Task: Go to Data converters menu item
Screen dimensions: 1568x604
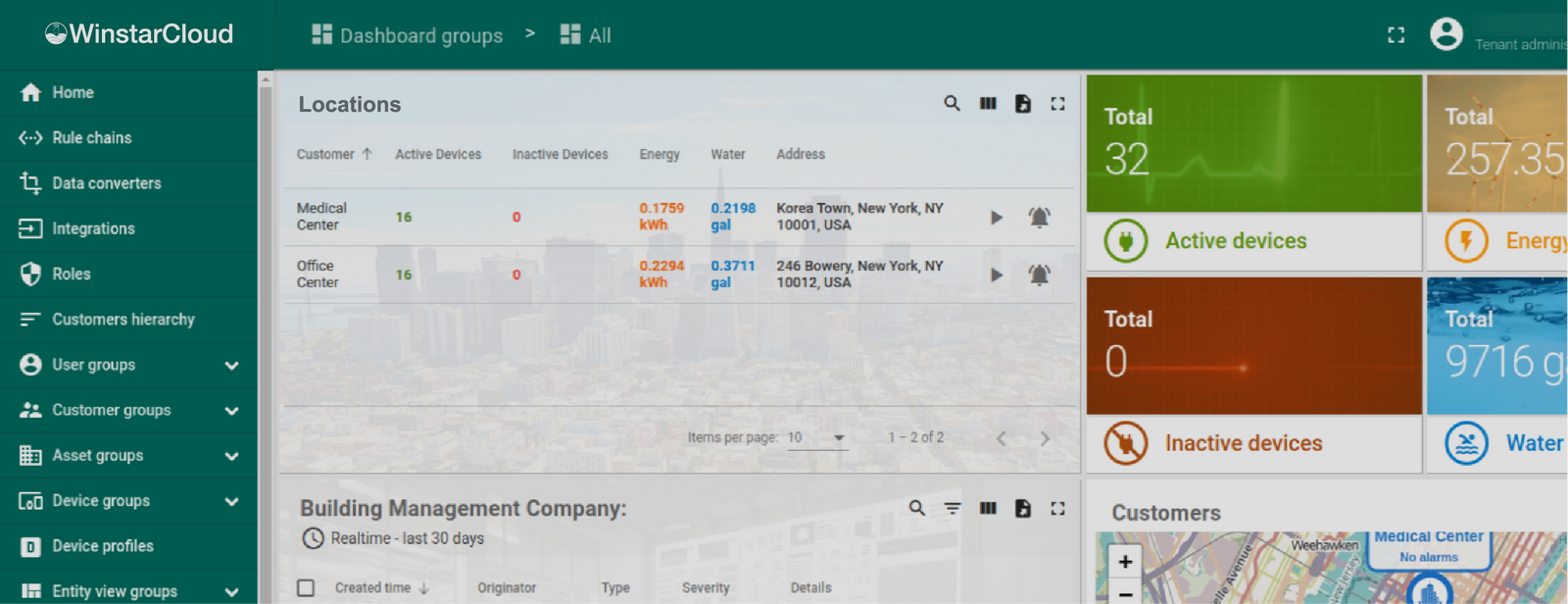Action: tap(106, 183)
